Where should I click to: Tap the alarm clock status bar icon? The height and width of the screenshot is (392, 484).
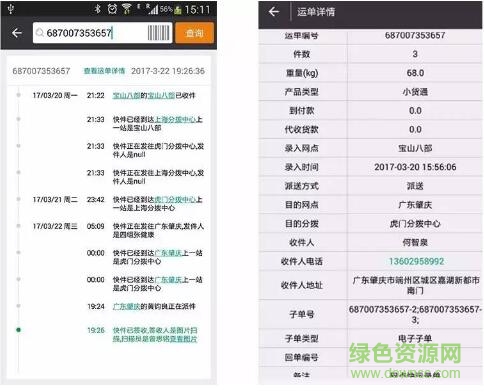tap(112, 9)
